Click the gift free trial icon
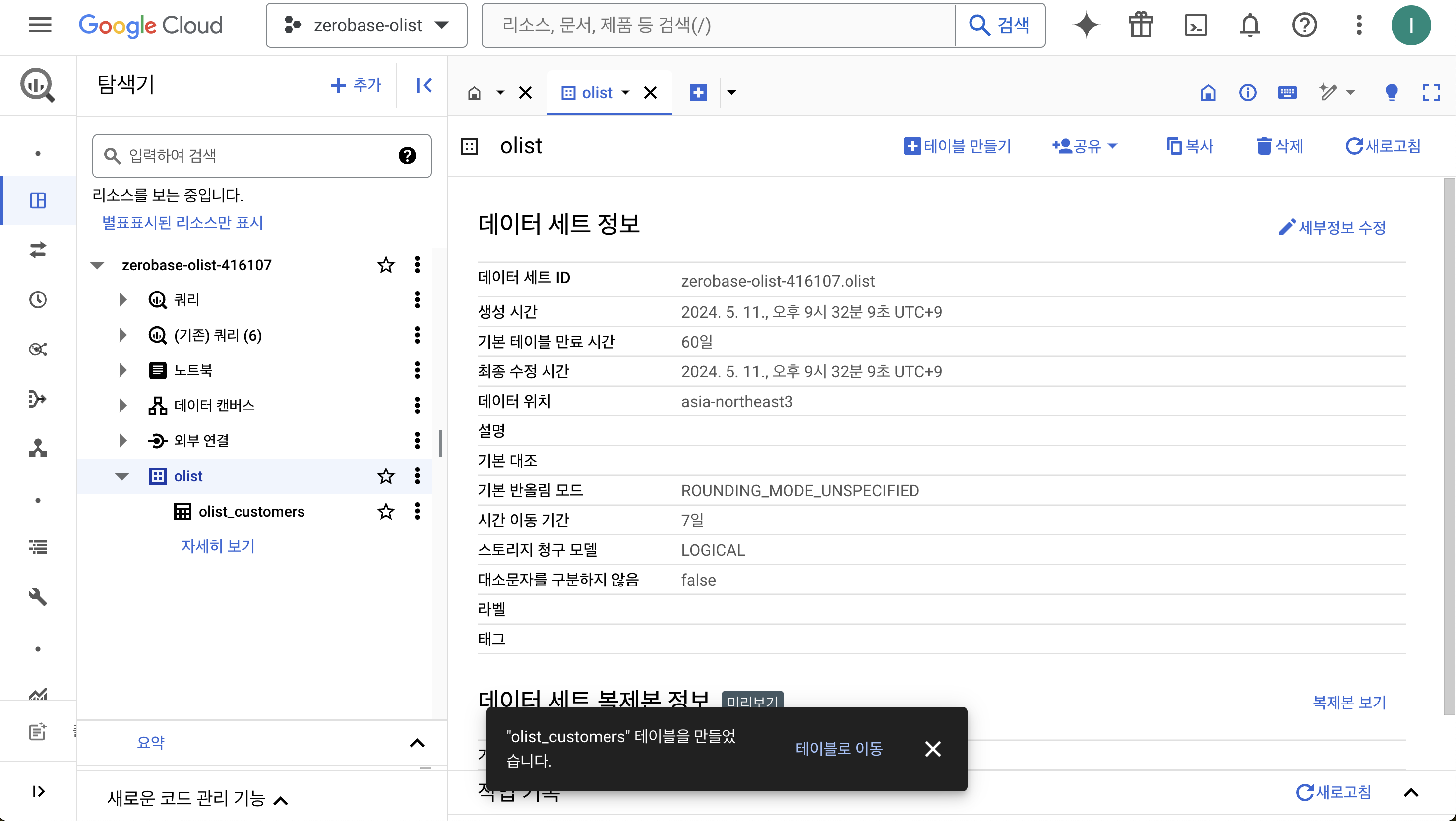Viewport: 1456px width, 821px height. 1141,25
